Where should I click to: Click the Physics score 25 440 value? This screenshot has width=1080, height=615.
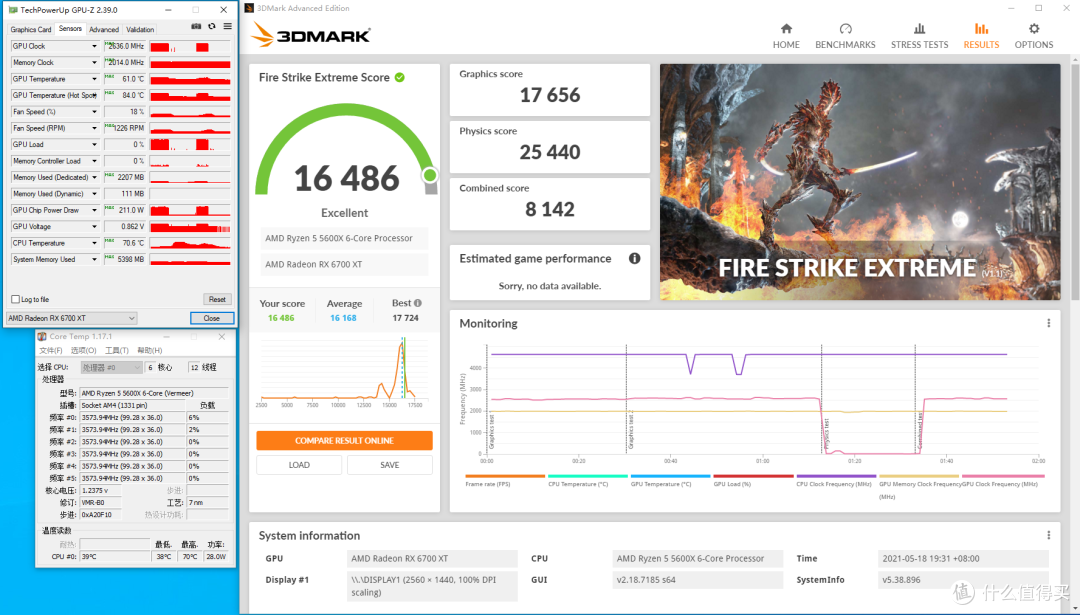(550, 152)
